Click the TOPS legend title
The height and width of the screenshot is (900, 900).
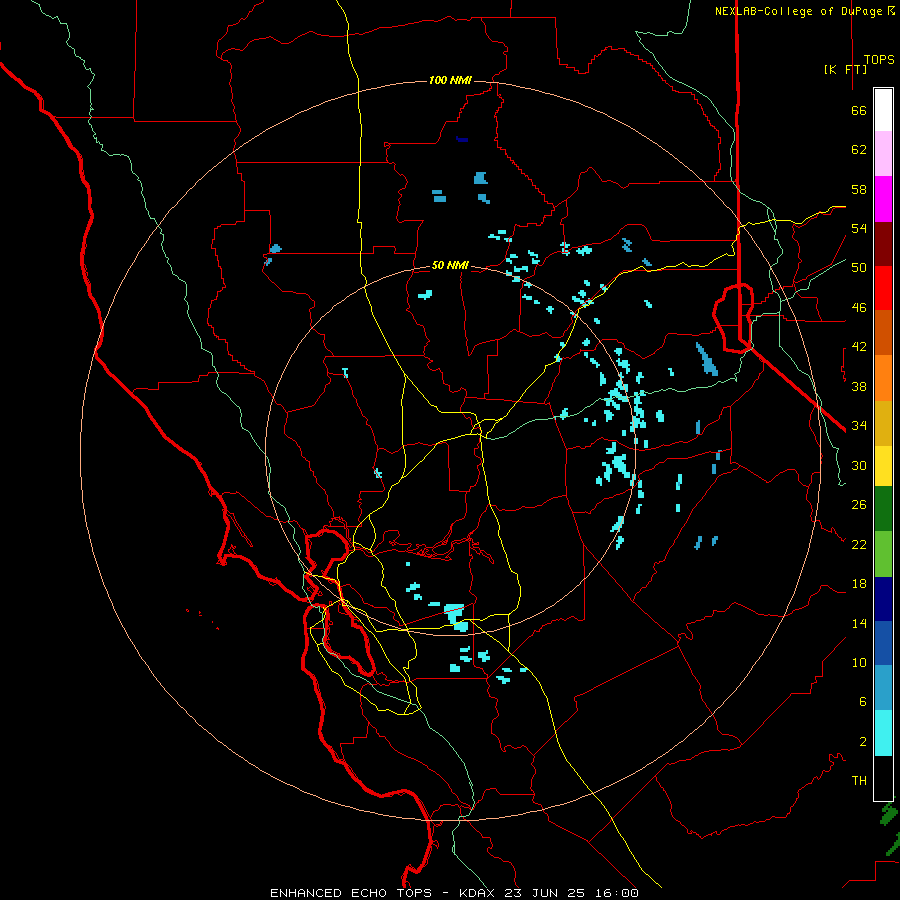(x=879, y=59)
